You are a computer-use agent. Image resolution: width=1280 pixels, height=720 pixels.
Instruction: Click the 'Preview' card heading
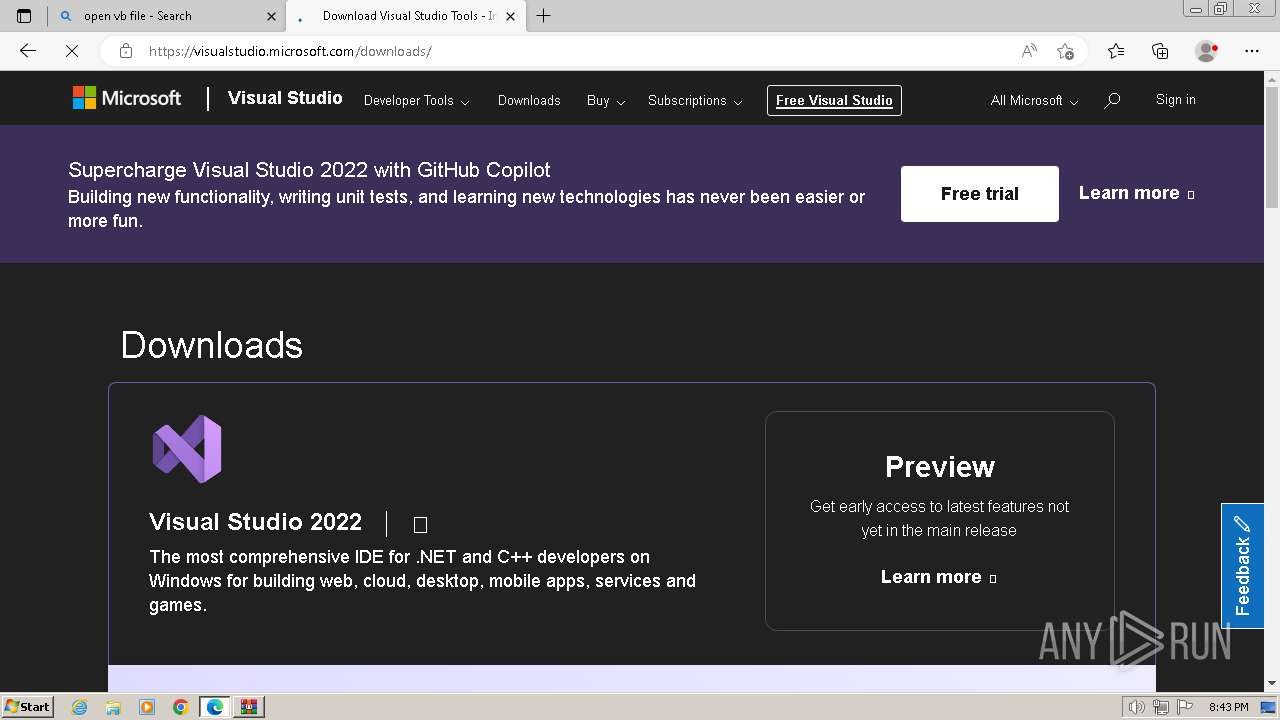point(940,467)
